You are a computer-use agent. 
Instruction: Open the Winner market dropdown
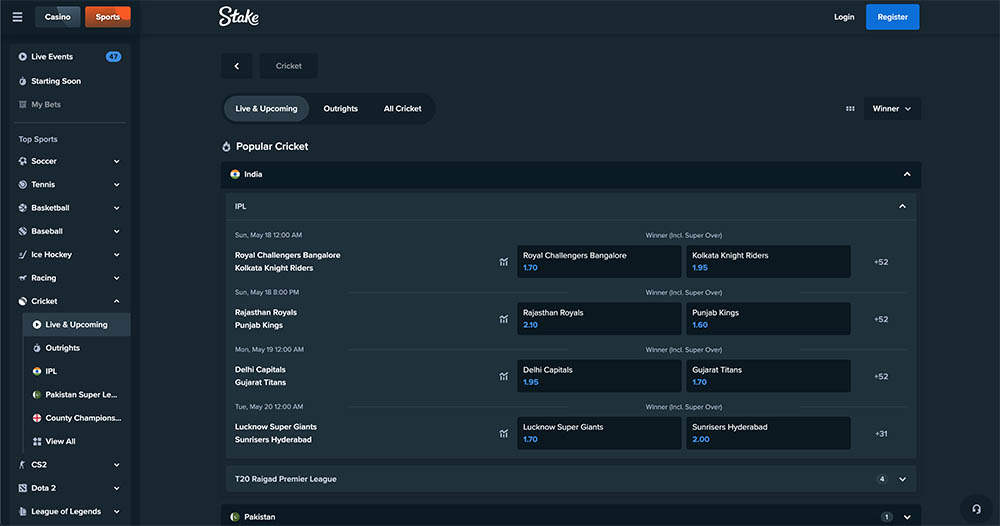tap(892, 108)
